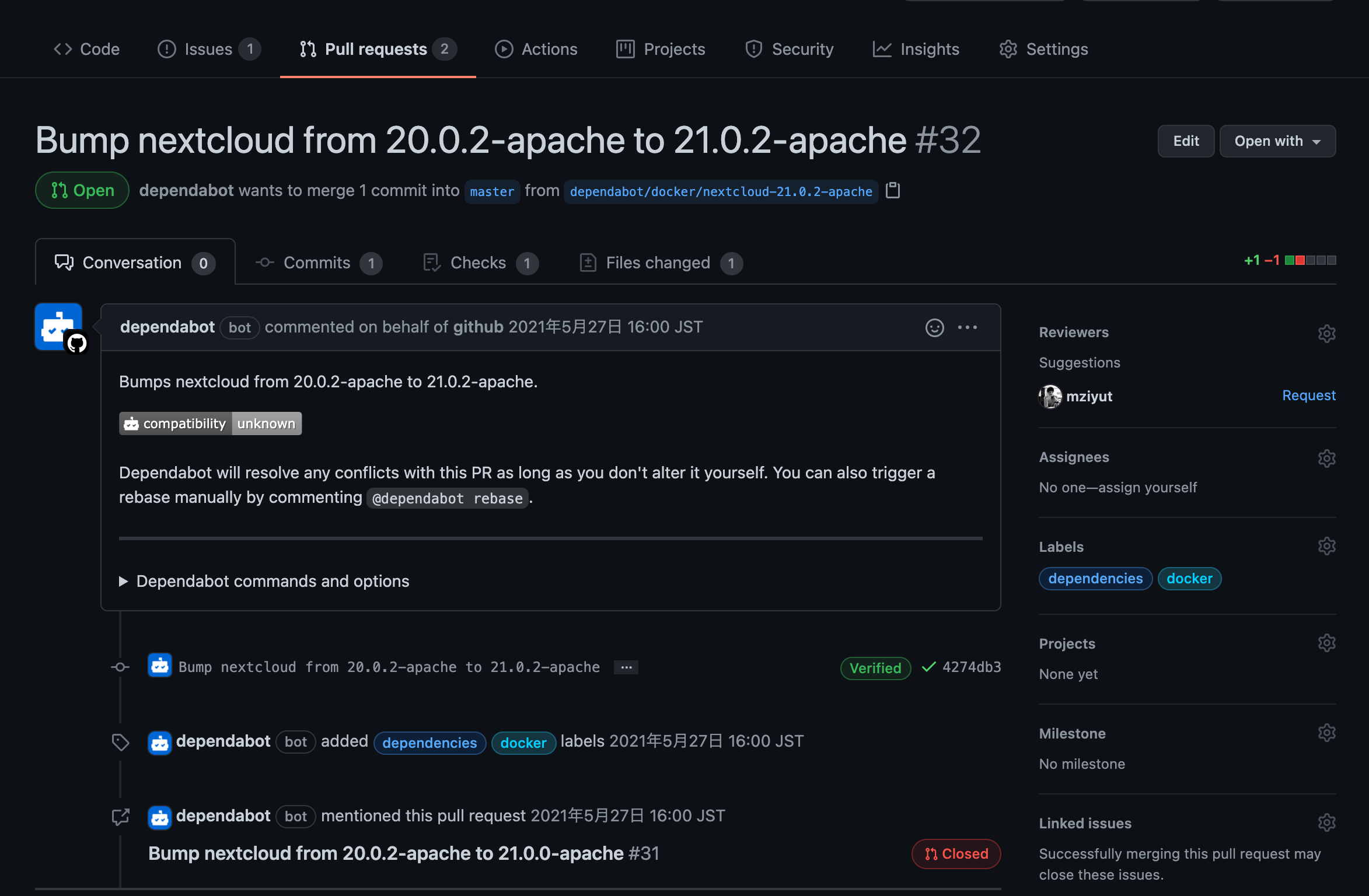Click the +1 −1 diffstat indicator
Viewport: 1369px width, 896px height.
(x=1290, y=260)
